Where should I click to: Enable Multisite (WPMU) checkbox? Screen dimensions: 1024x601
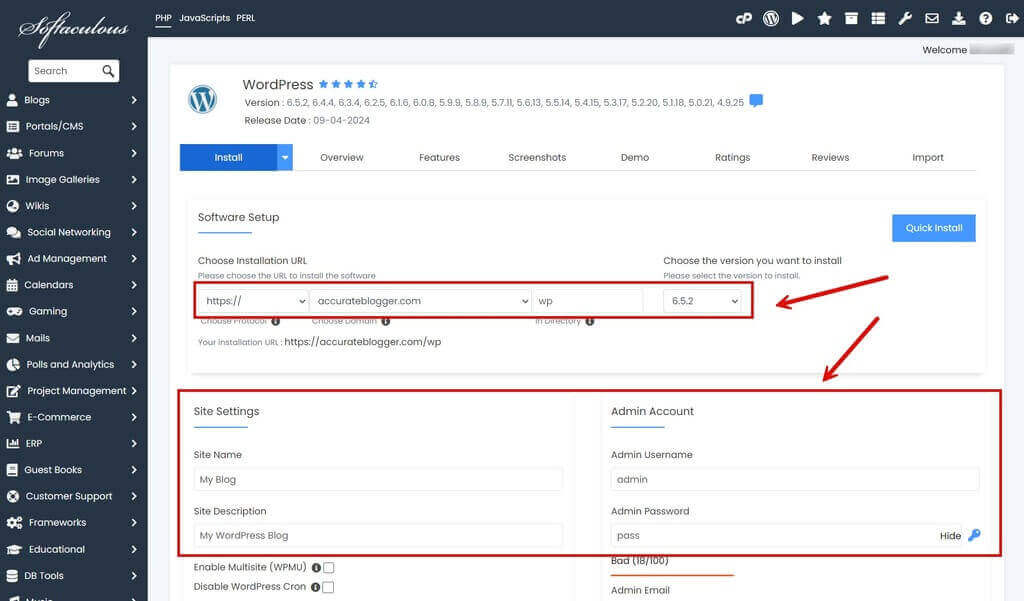point(328,568)
